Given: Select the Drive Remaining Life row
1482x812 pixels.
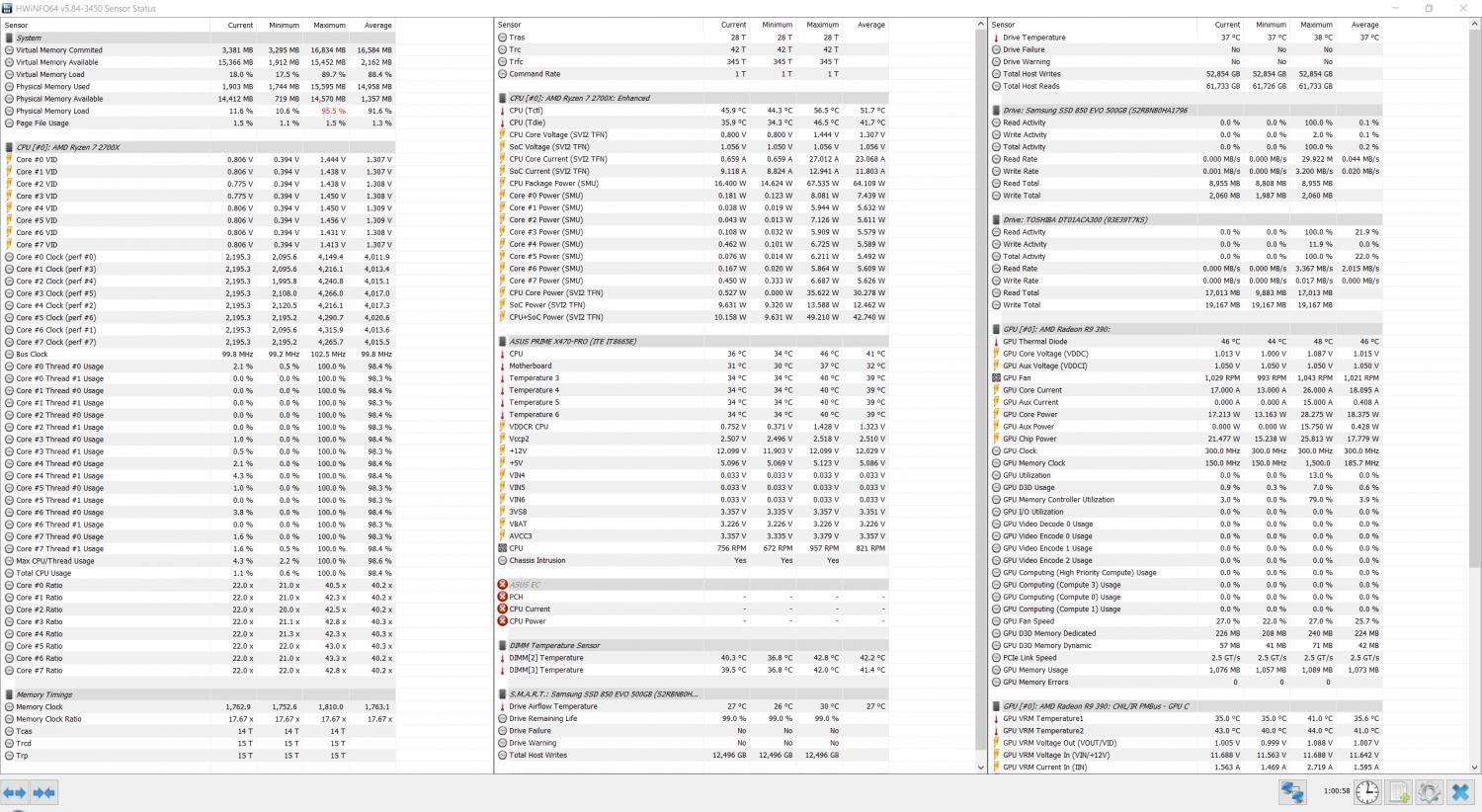Looking at the screenshot, I should click(x=692, y=718).
